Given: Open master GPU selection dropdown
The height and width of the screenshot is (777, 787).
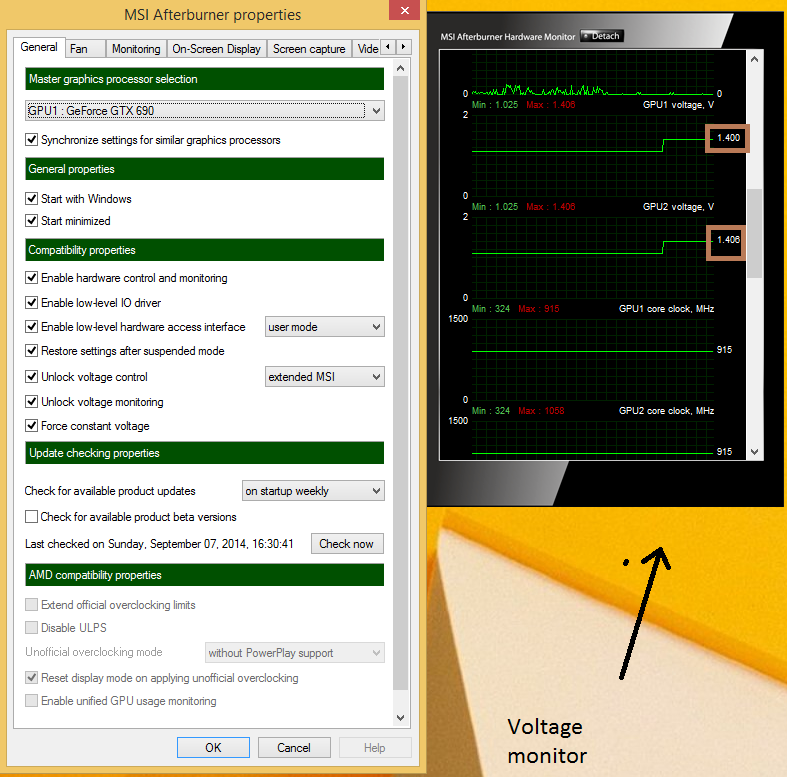Looking at the screenshot, I should [205, 111].
